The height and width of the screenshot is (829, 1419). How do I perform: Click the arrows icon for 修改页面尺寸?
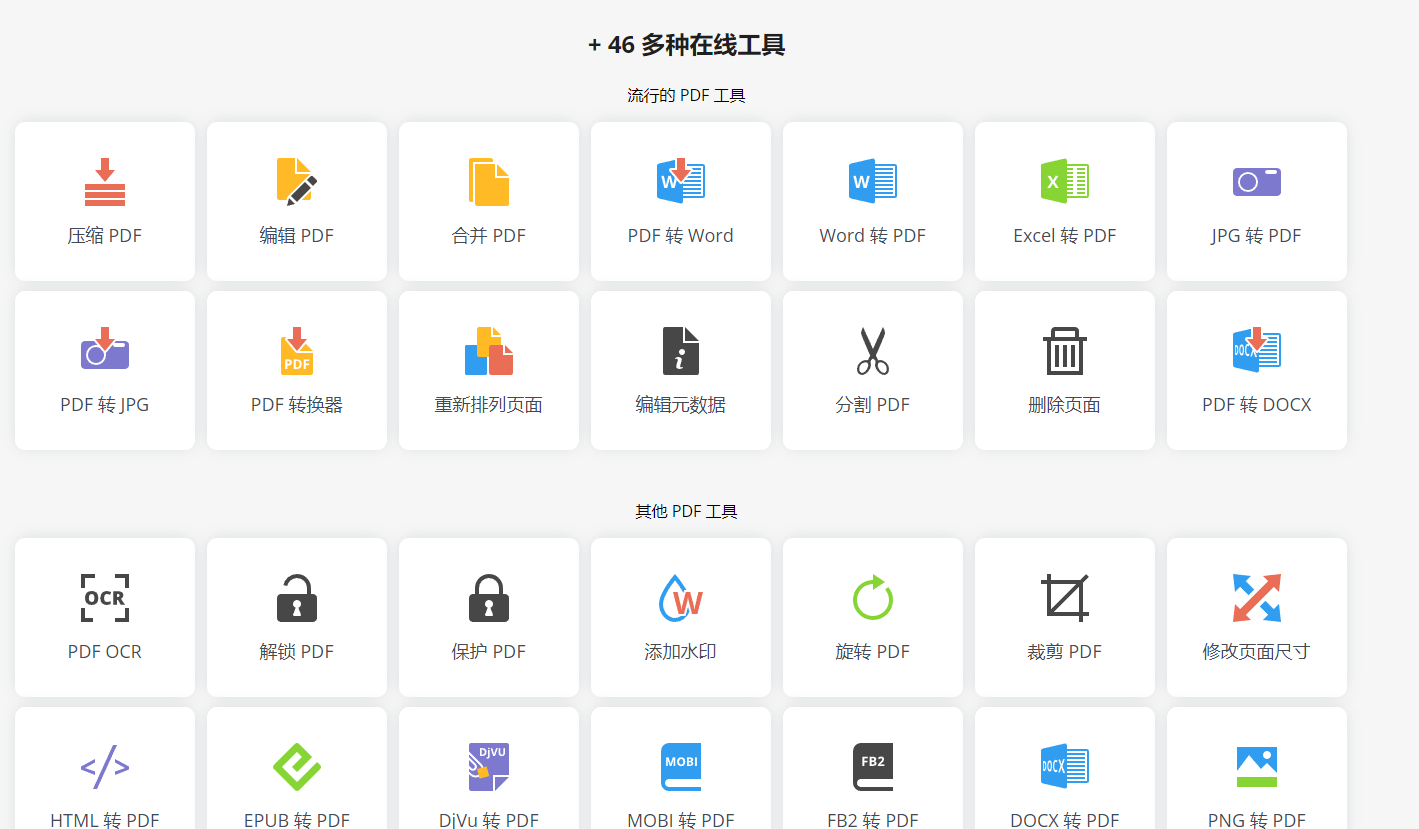tap(1256, 598)
